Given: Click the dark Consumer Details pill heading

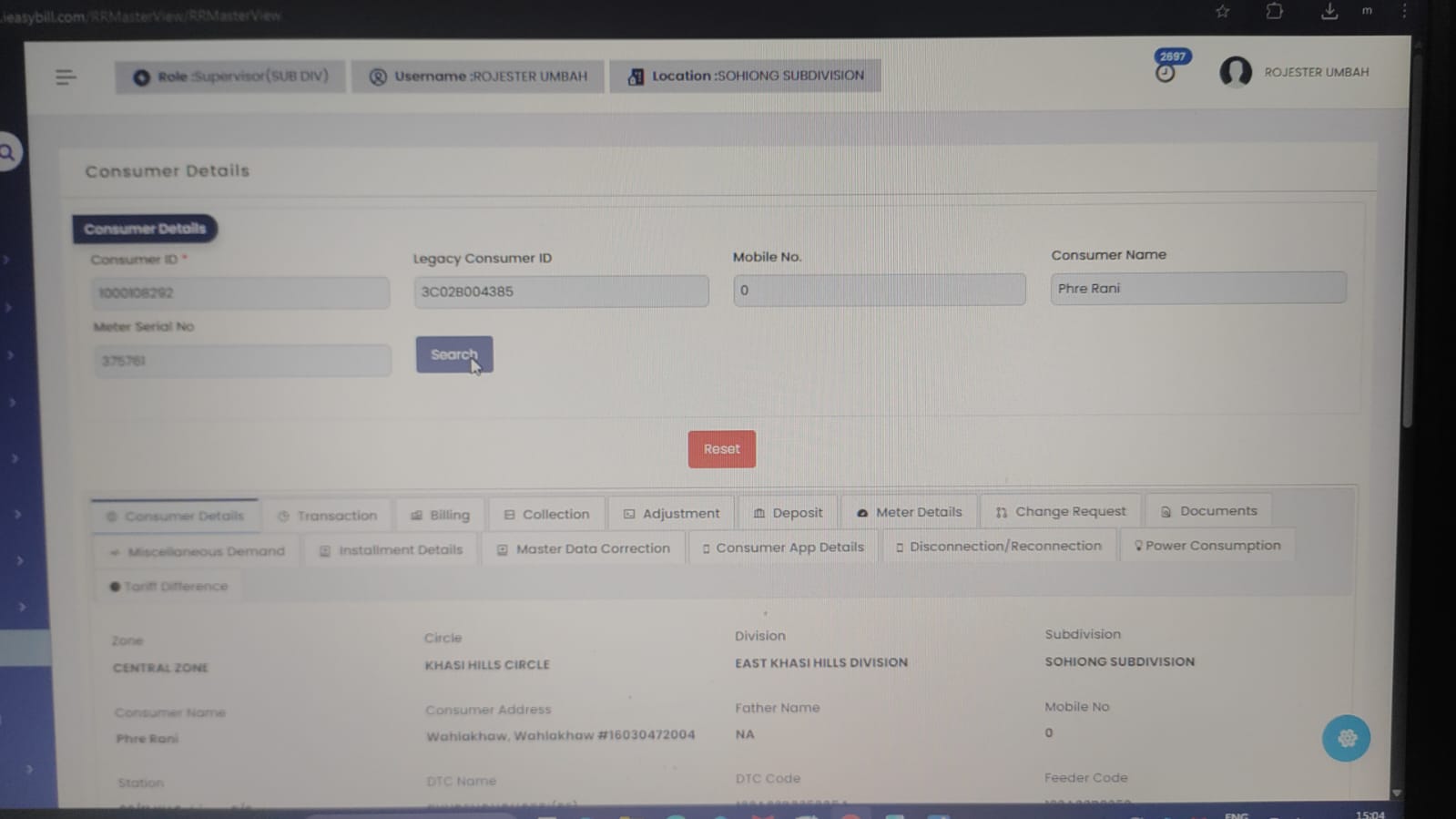Looking at the screenshot, I should [x=145, y=229].
